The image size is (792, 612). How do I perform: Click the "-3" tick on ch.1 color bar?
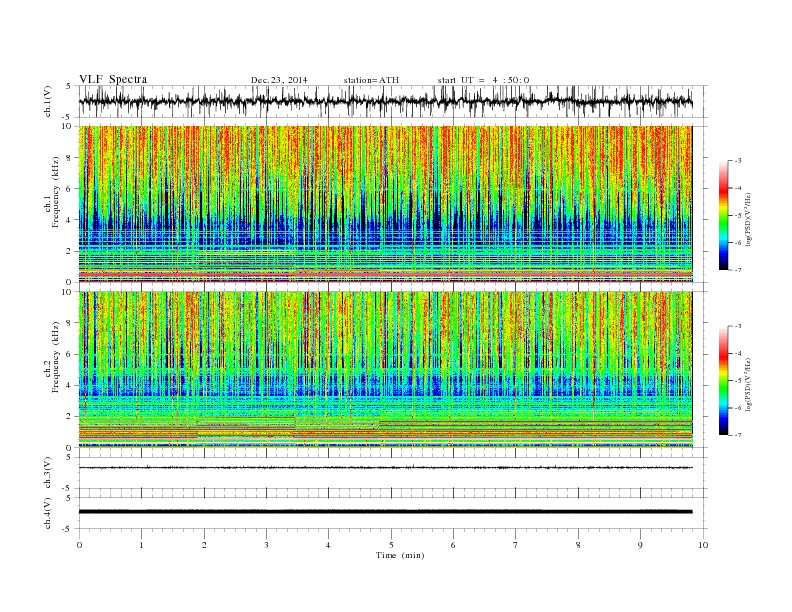click(x=738, y=161)
